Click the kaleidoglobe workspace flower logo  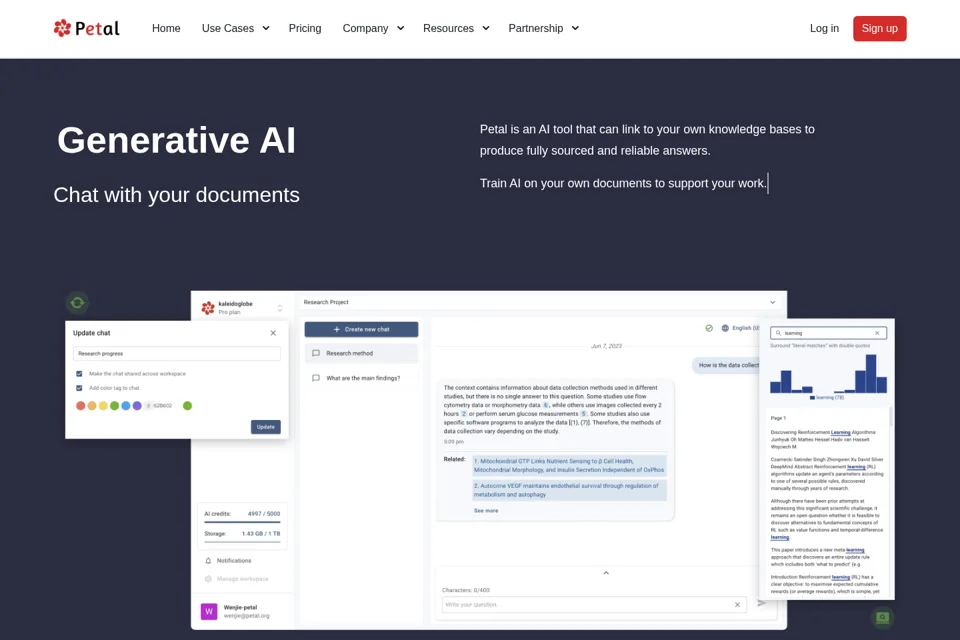208,307
